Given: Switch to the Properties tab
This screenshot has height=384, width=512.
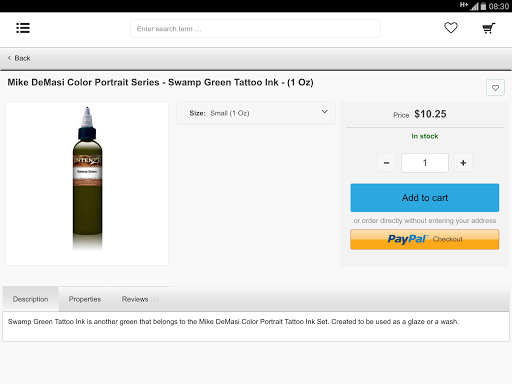Looking at the screenshot, I should coord(85,299).
